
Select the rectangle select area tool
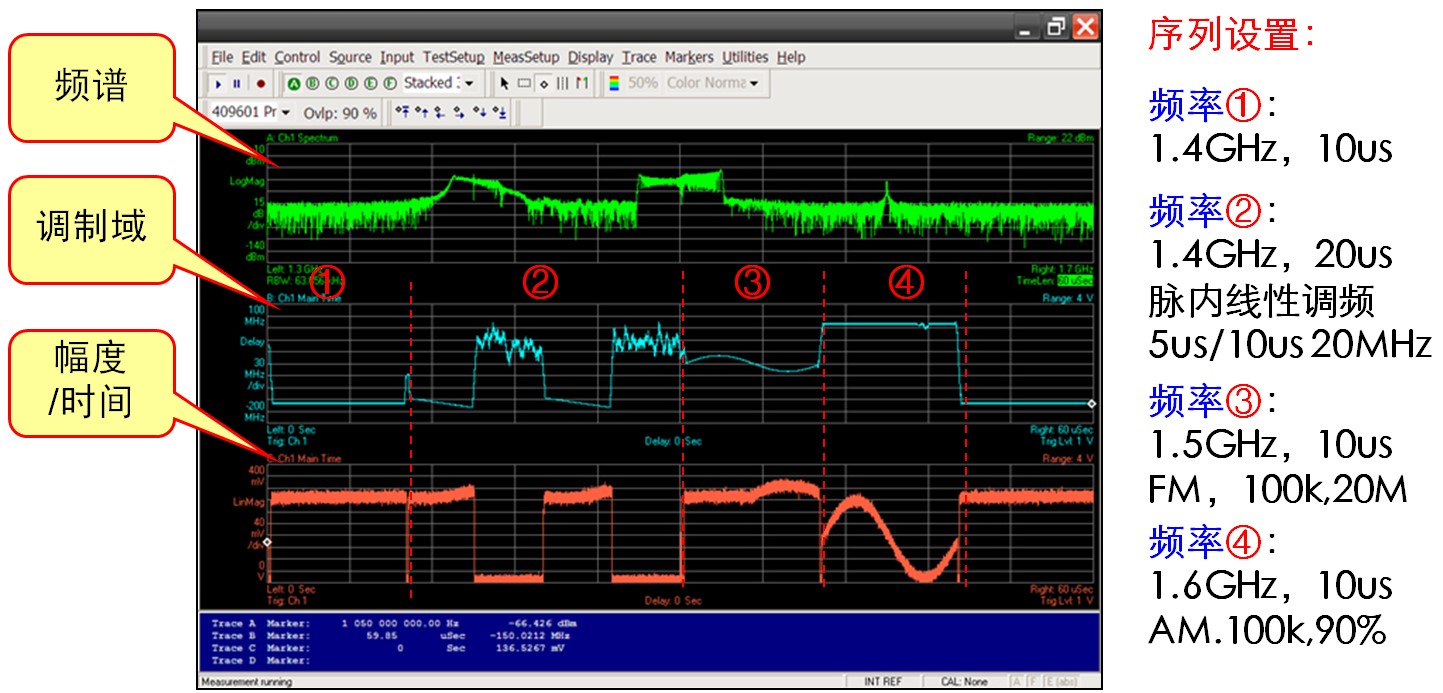(x=524, y=84)
